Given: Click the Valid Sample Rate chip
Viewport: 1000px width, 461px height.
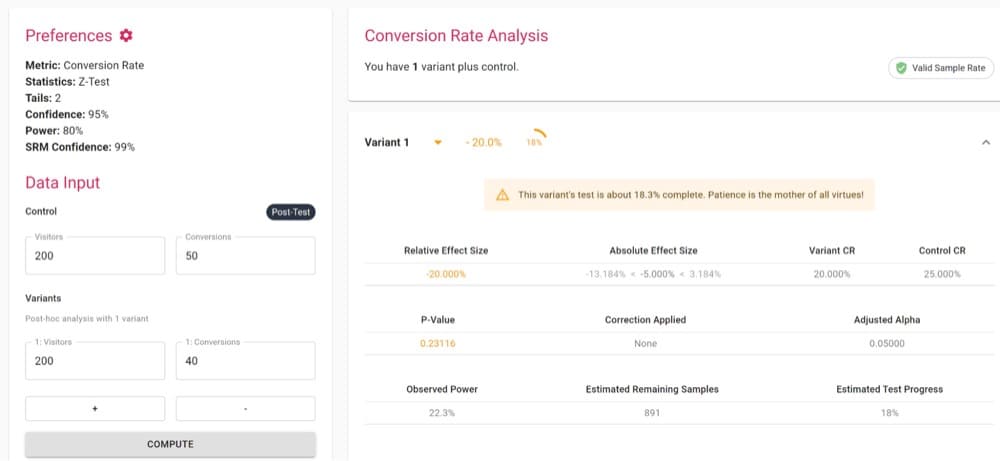Looking at the screenshot, I should coord(941,68).
